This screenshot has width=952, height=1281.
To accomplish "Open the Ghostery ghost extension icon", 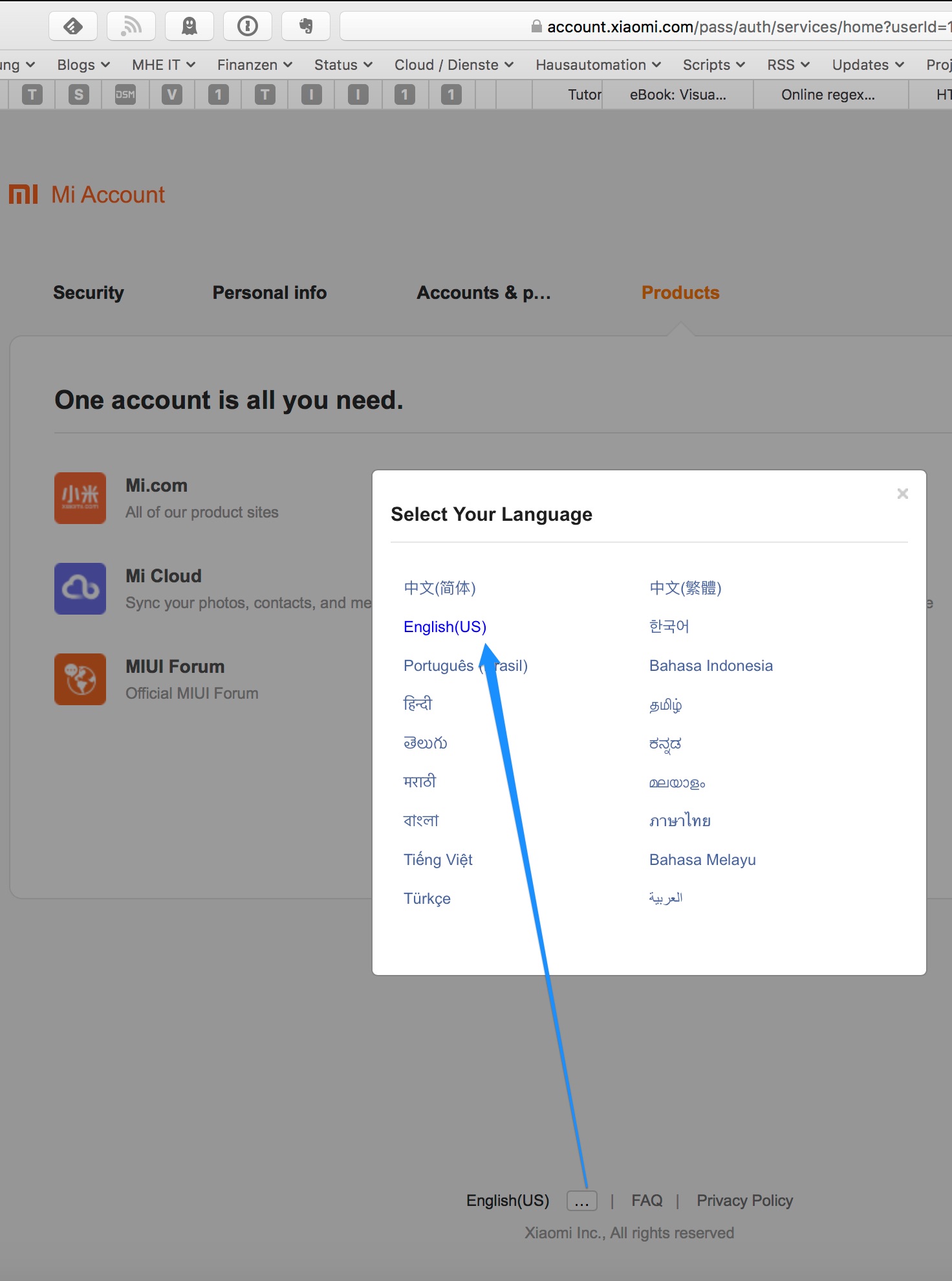I will point(189,26).
